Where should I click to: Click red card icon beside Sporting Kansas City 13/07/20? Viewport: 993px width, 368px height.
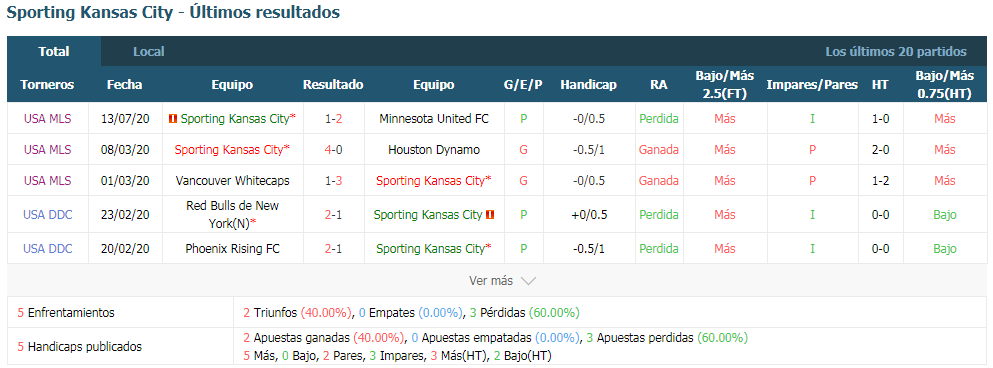tap(173, 118)
